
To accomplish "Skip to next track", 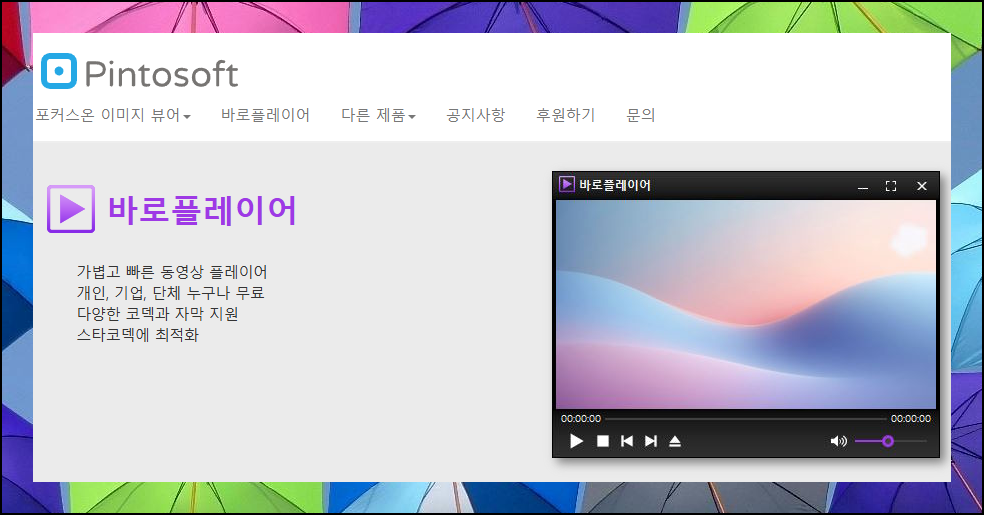I will point(651,442).
